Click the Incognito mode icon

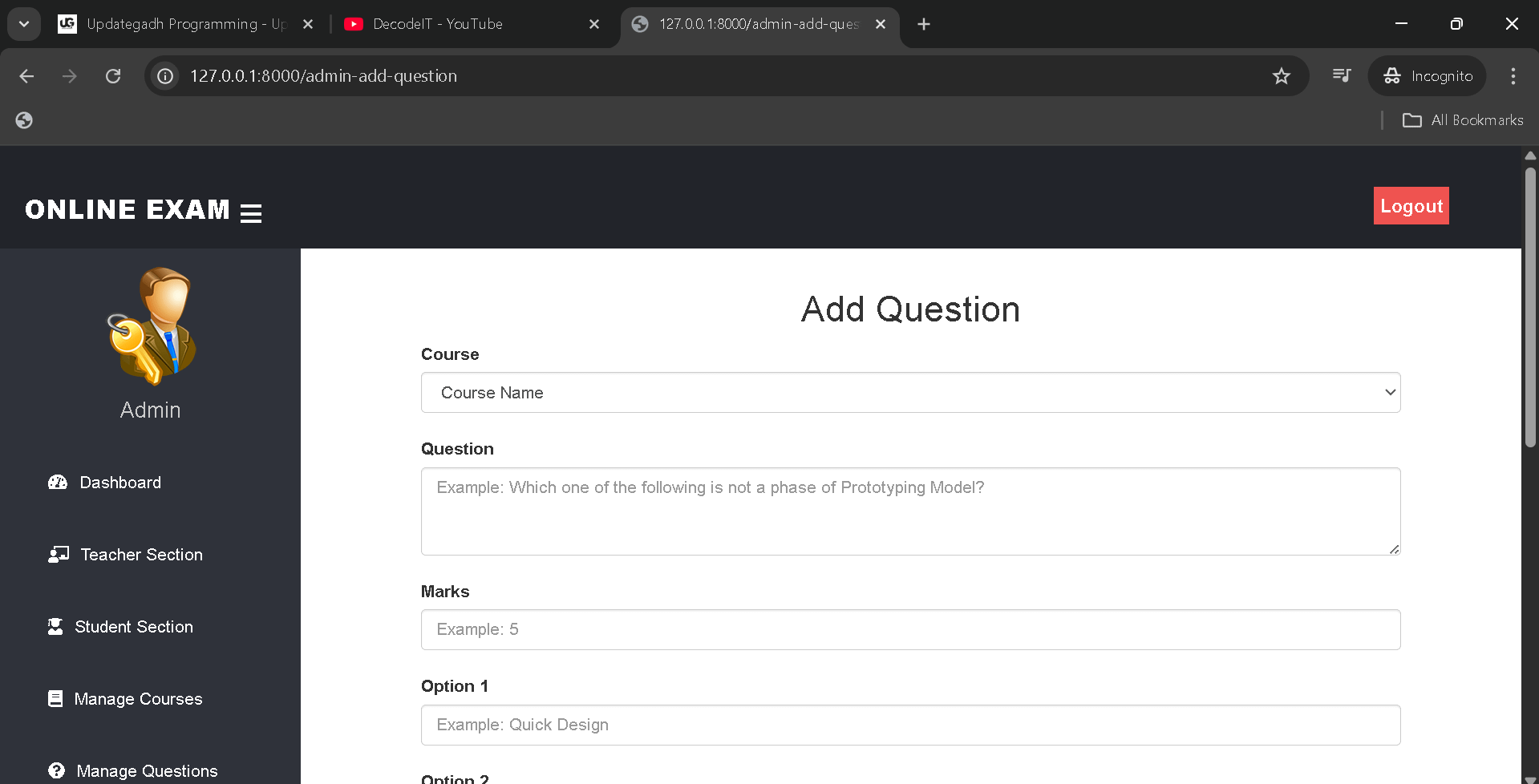[x=1392, y=75]
